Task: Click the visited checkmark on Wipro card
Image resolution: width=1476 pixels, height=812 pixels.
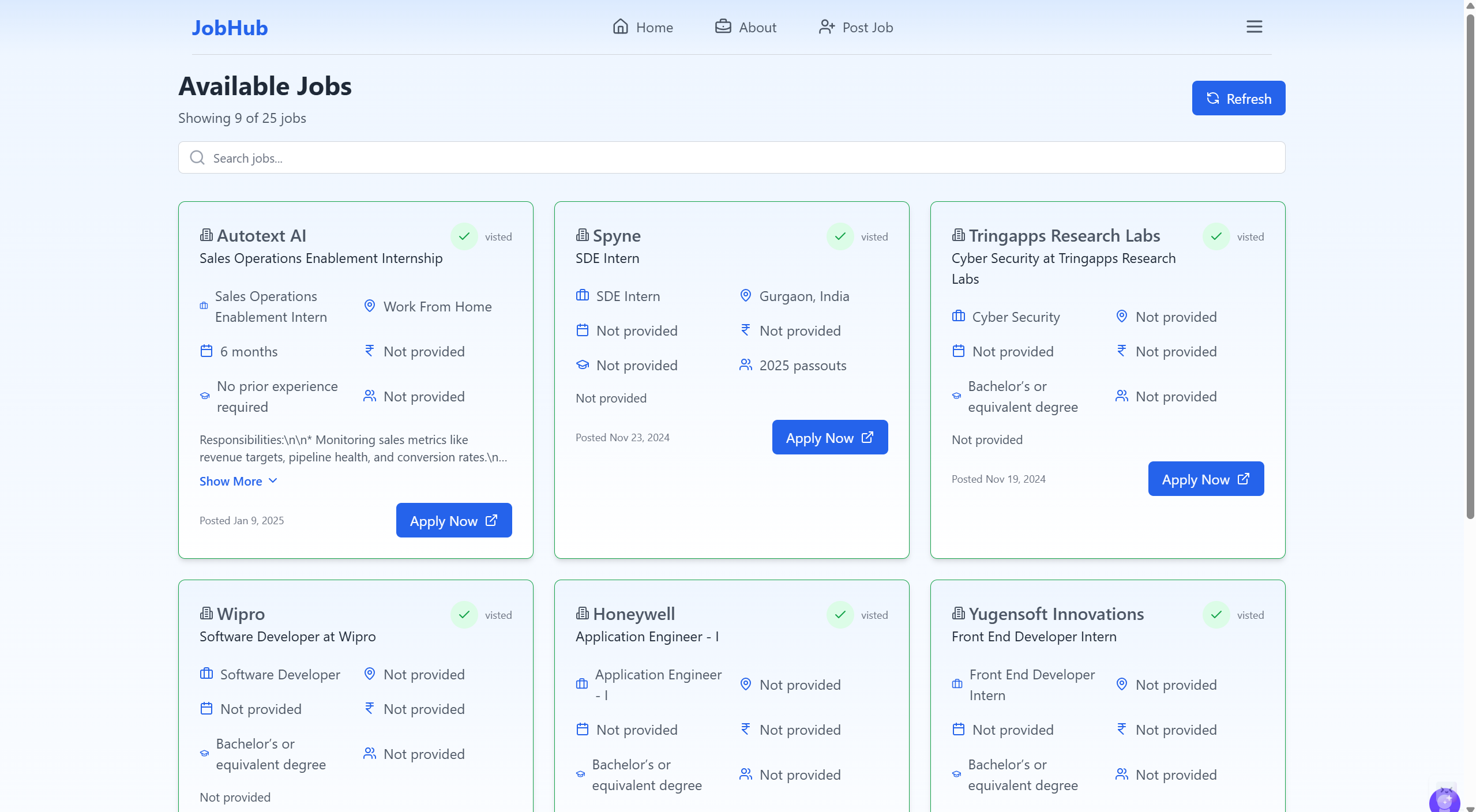Action: (x=464, y=615)
